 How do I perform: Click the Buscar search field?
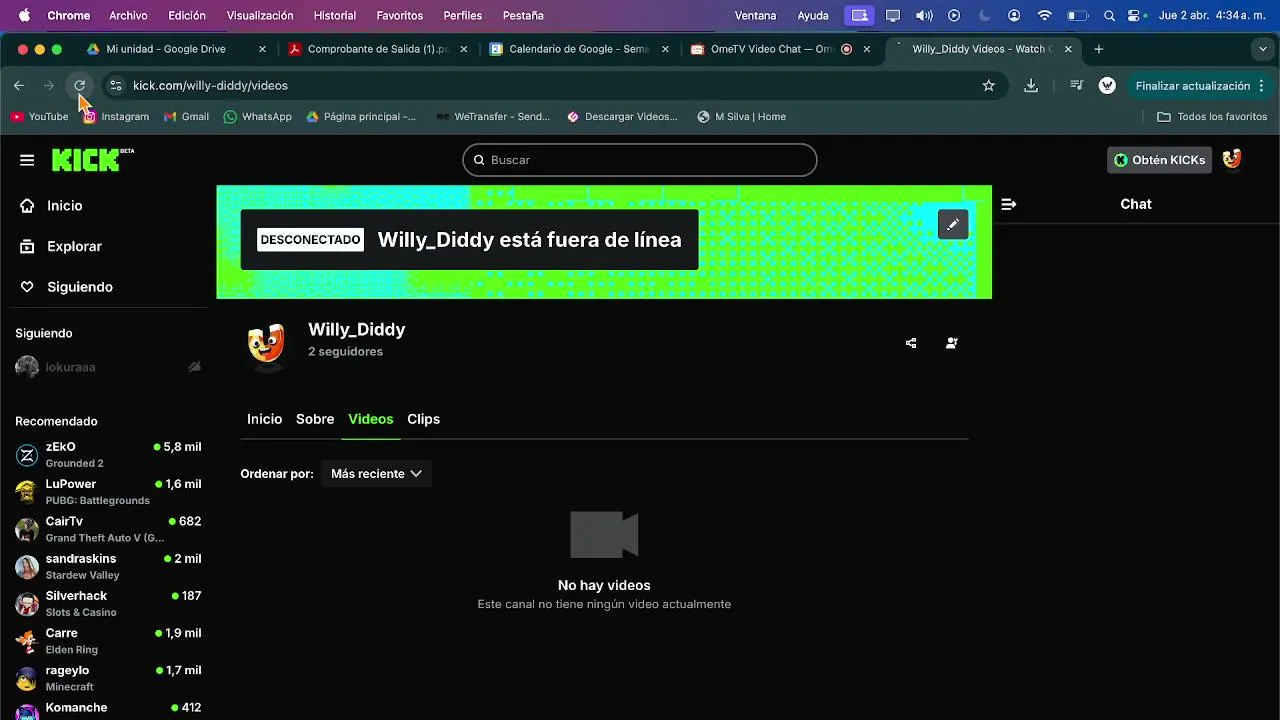[640, 160]
